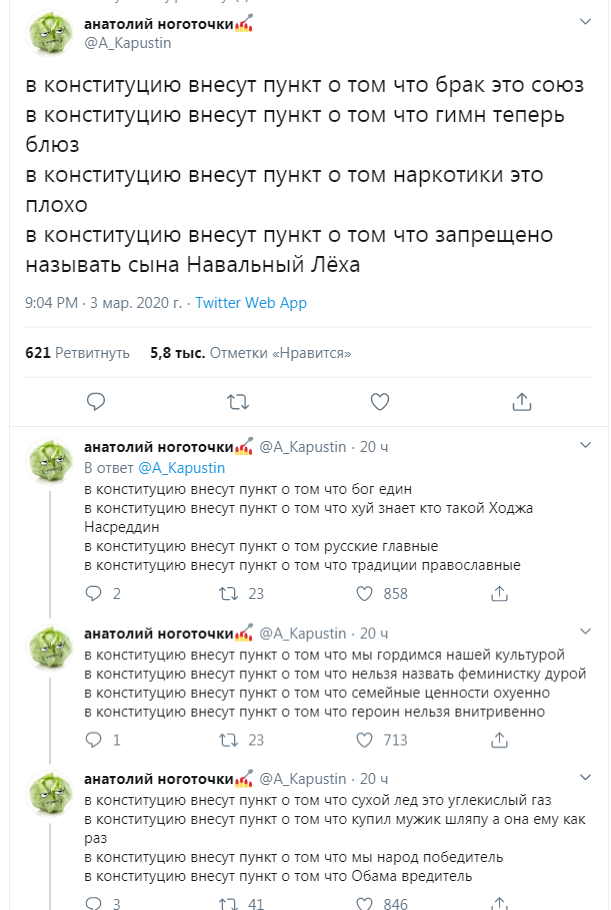Like the main tweet with heart icon
Screen dimensions: 611x910
[380, 402]
